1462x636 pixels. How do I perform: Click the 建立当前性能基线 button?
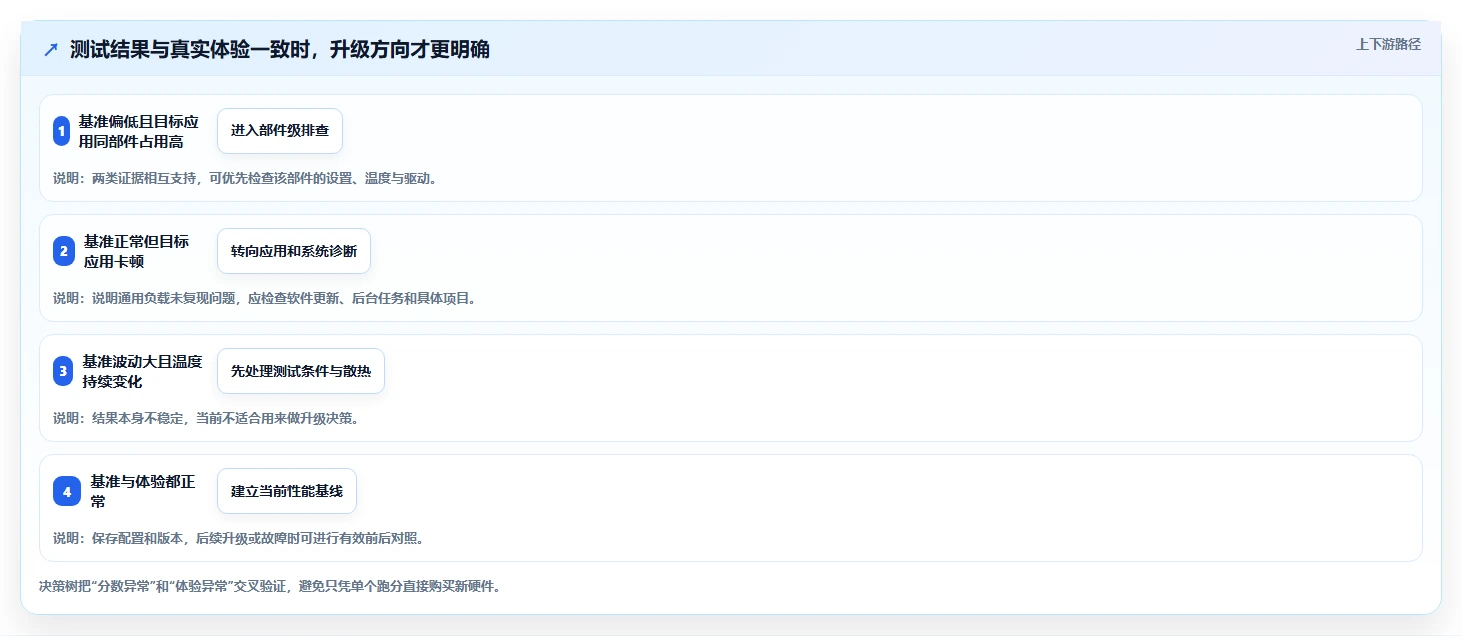[287, 491]
